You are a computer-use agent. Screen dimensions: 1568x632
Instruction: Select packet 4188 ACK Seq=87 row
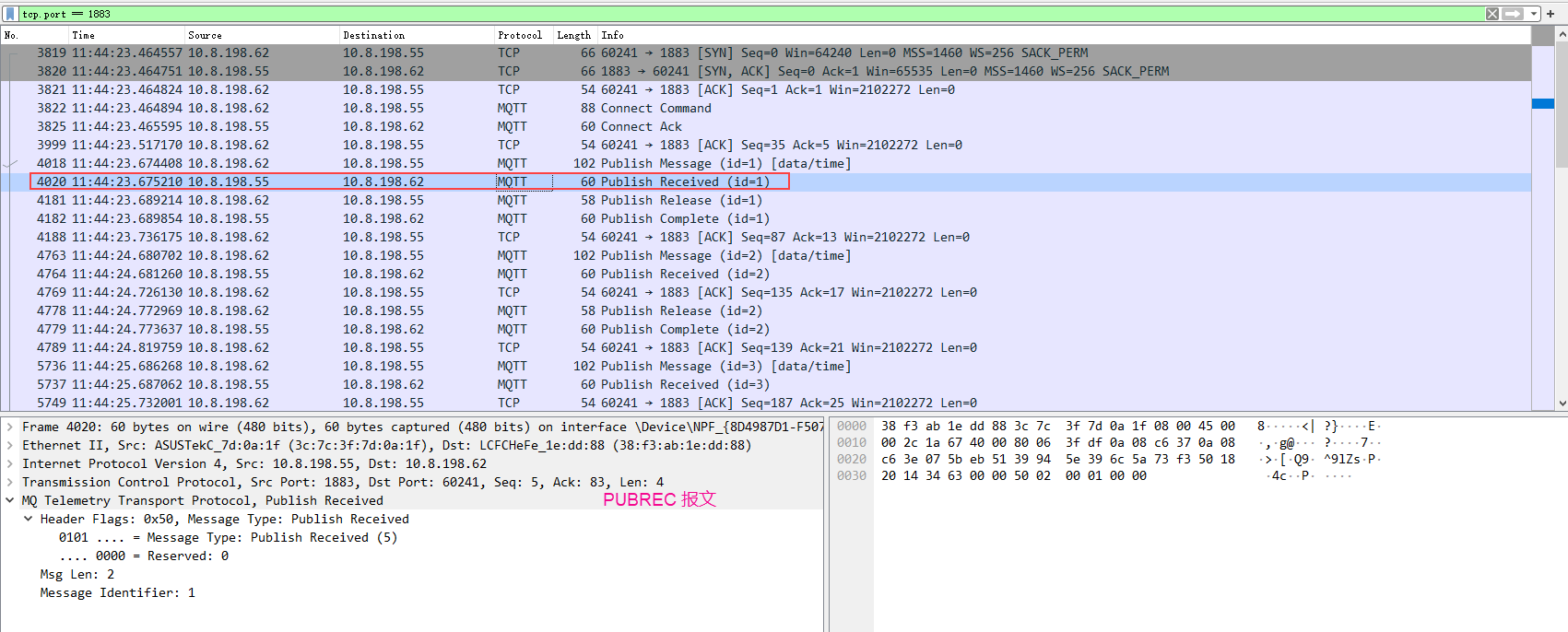pyautogui.click(x=765, y=237)
